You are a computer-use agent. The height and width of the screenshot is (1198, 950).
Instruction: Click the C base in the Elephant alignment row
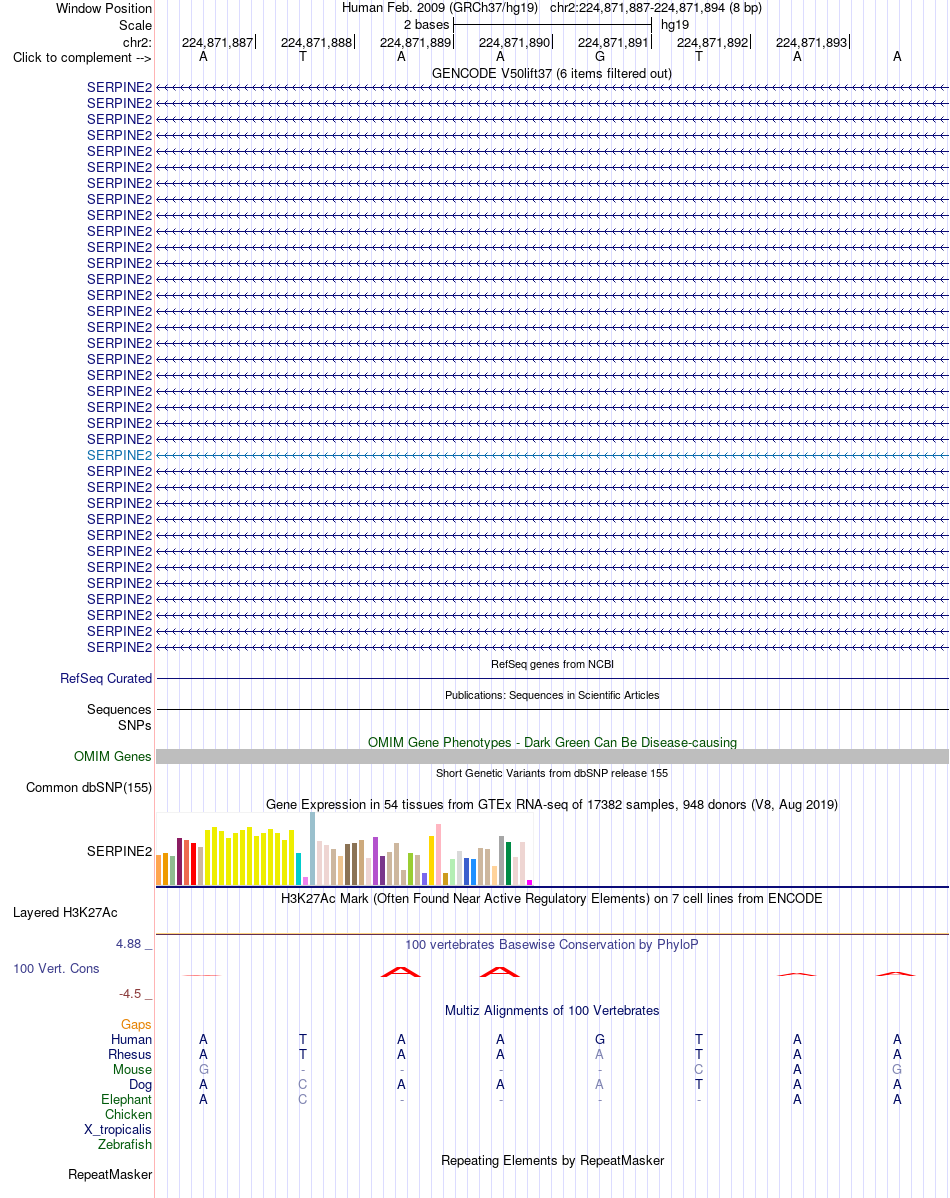[303, 1099]
